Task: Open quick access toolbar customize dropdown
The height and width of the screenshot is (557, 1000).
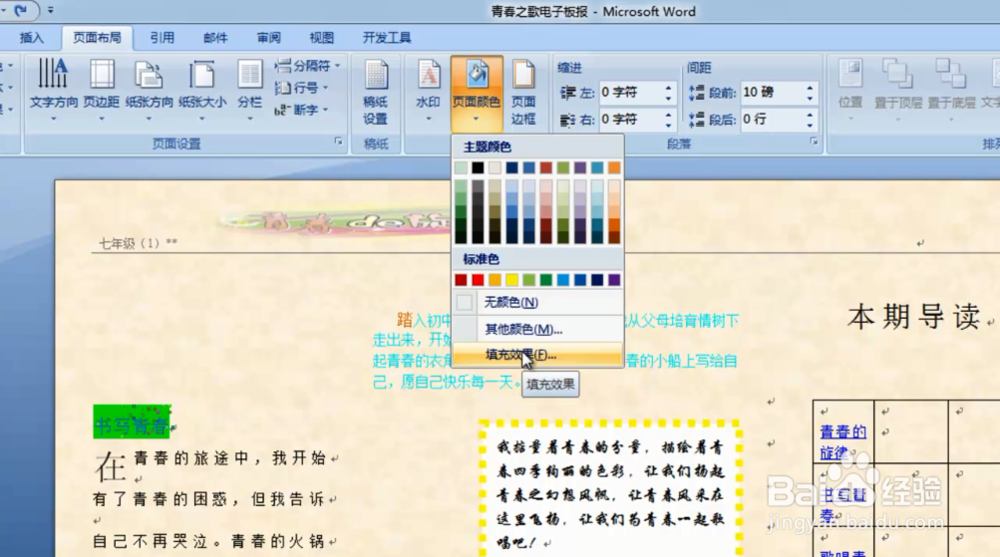Action: [x=50, y=10]
